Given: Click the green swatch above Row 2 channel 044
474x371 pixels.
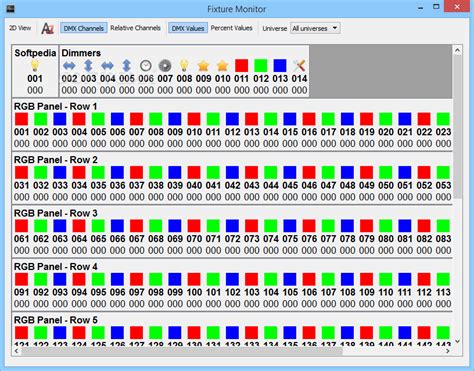Looking at the screenshot, I should pyautogui.click(x=271, y=172).
